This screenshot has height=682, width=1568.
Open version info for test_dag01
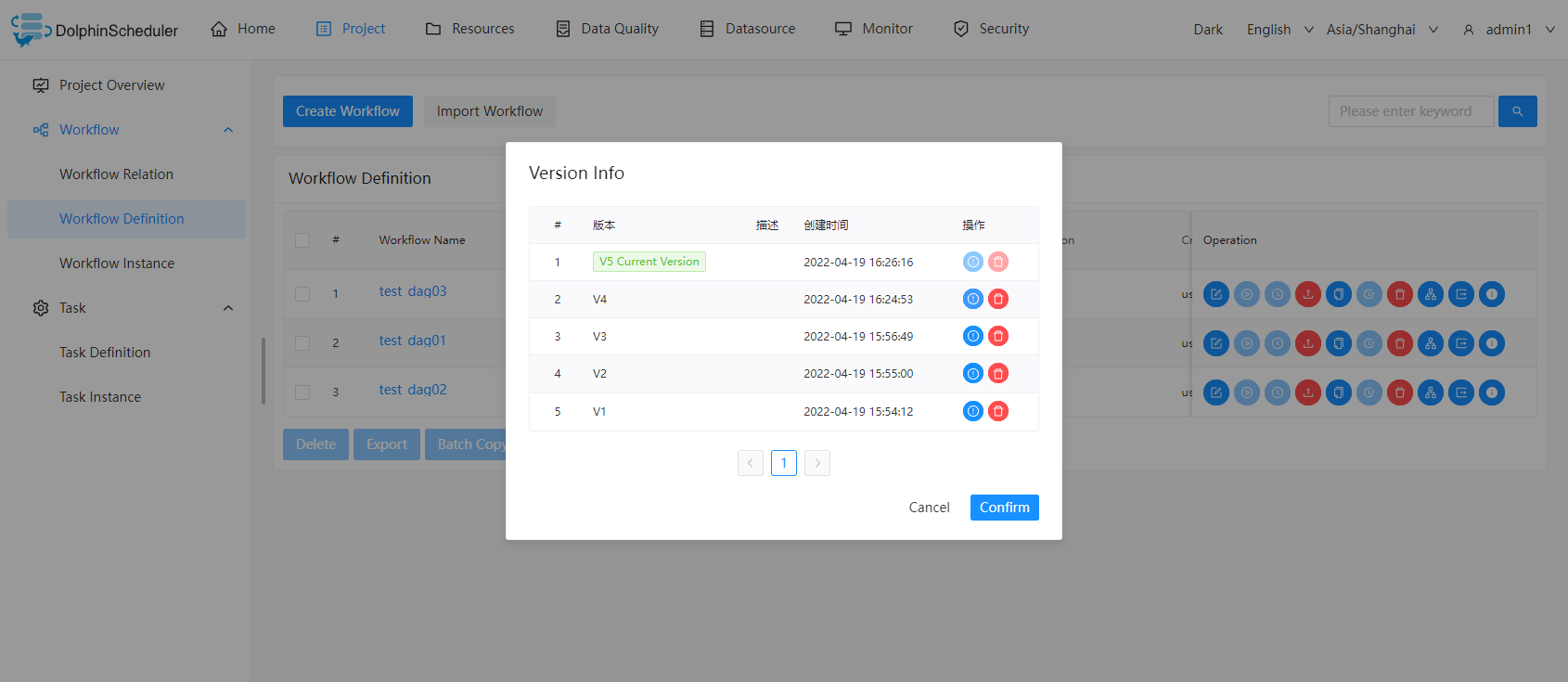coord(1492,343)
